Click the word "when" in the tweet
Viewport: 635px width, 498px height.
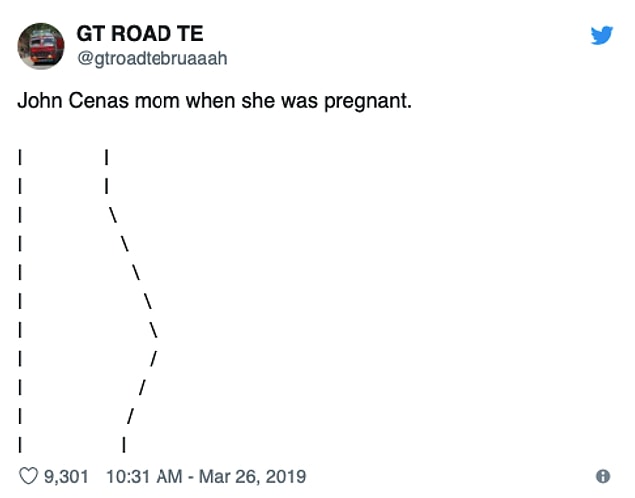click(x=211, y=100)
